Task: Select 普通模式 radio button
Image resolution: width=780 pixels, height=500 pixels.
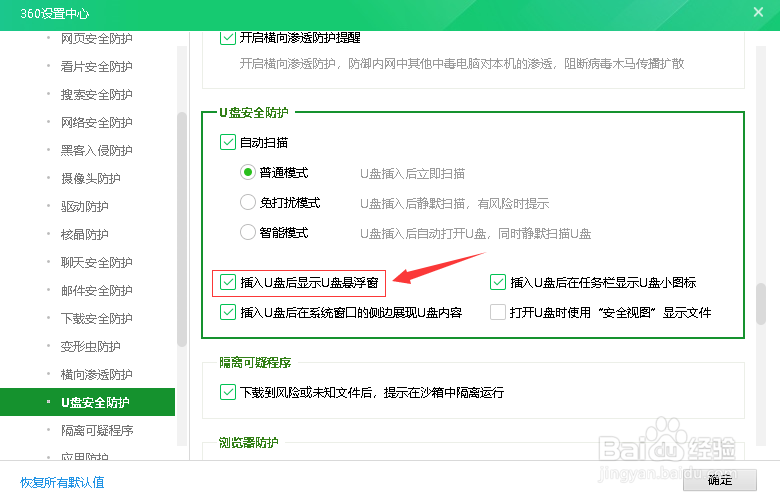Action: coord(248,173)
